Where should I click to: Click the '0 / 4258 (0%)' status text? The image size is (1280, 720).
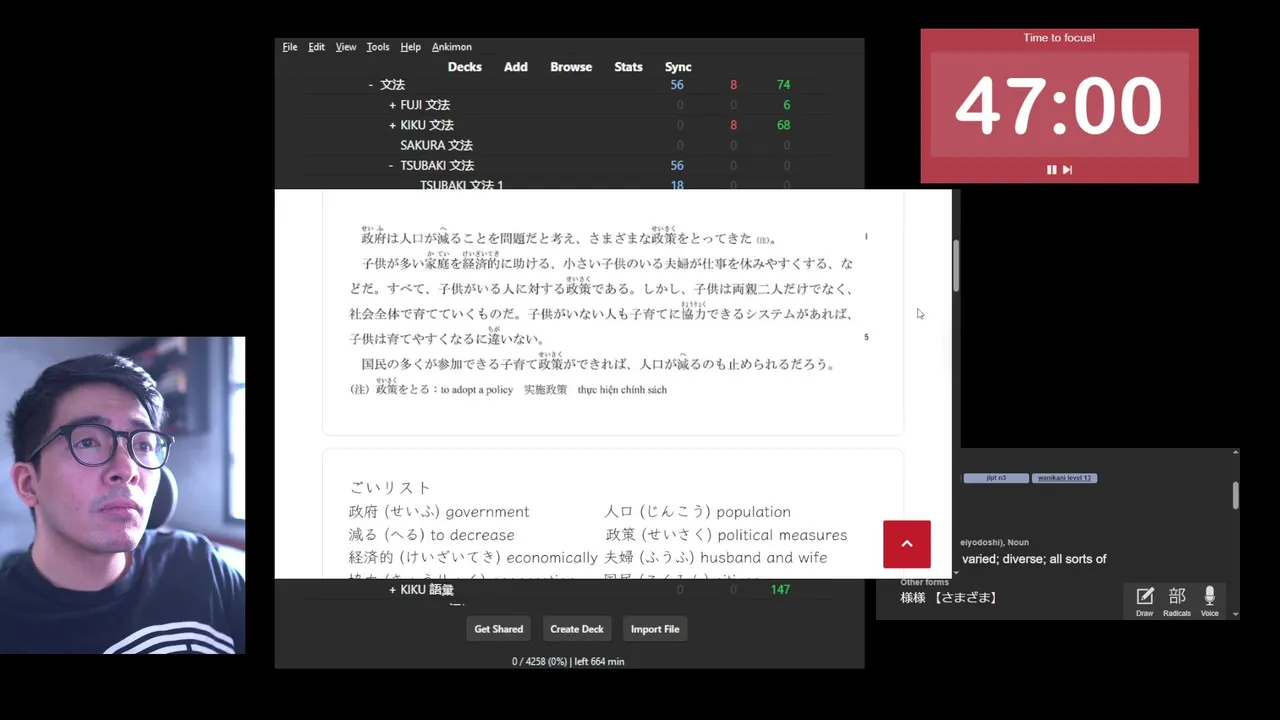[538, 662]
